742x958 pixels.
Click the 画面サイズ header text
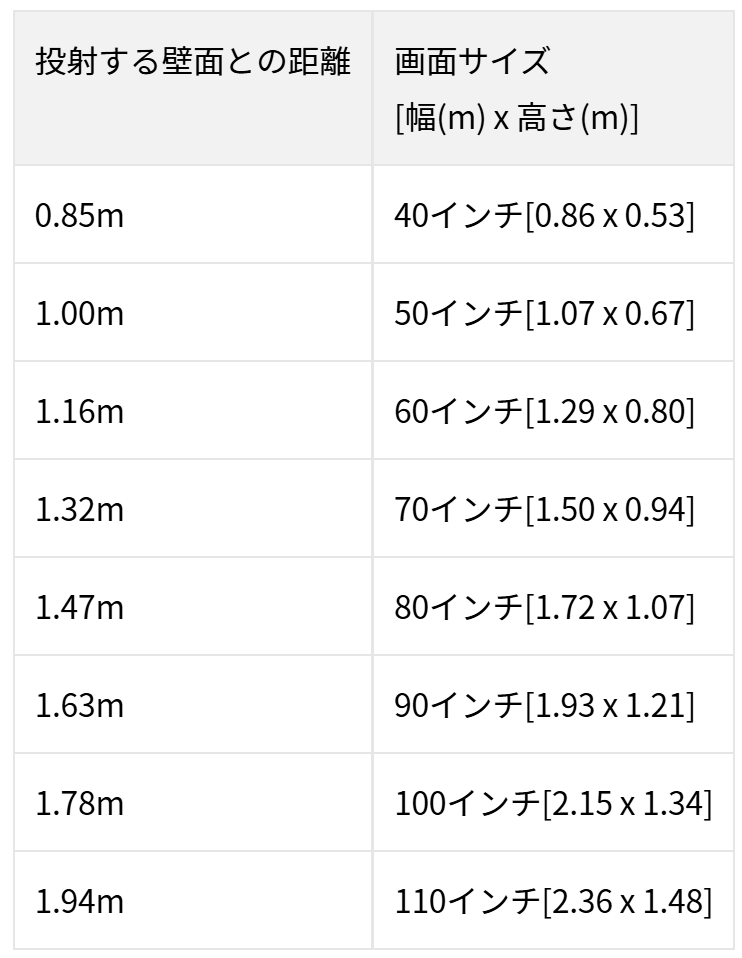472,62
